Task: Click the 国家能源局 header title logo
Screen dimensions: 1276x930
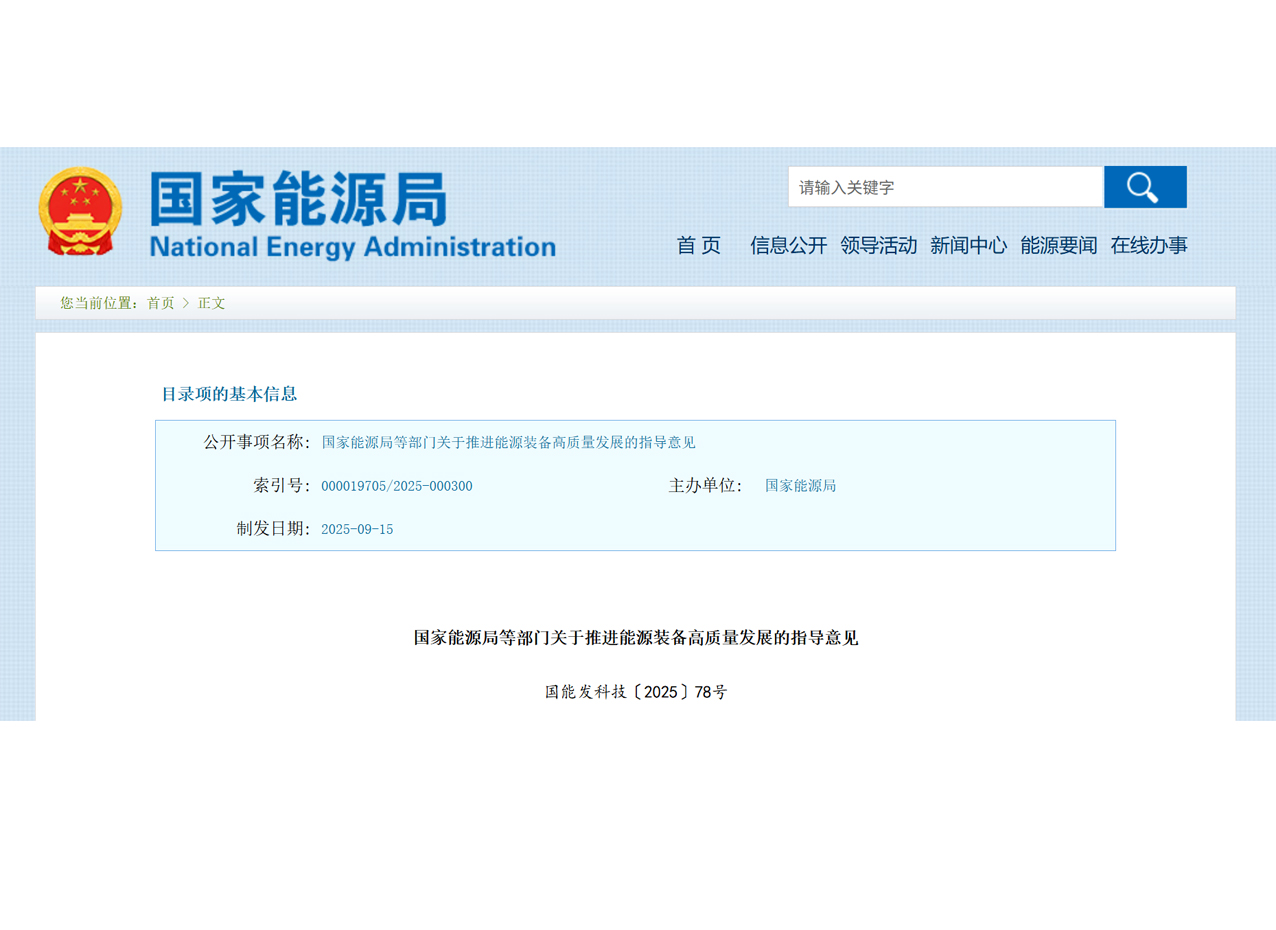Action: (298, 198)
